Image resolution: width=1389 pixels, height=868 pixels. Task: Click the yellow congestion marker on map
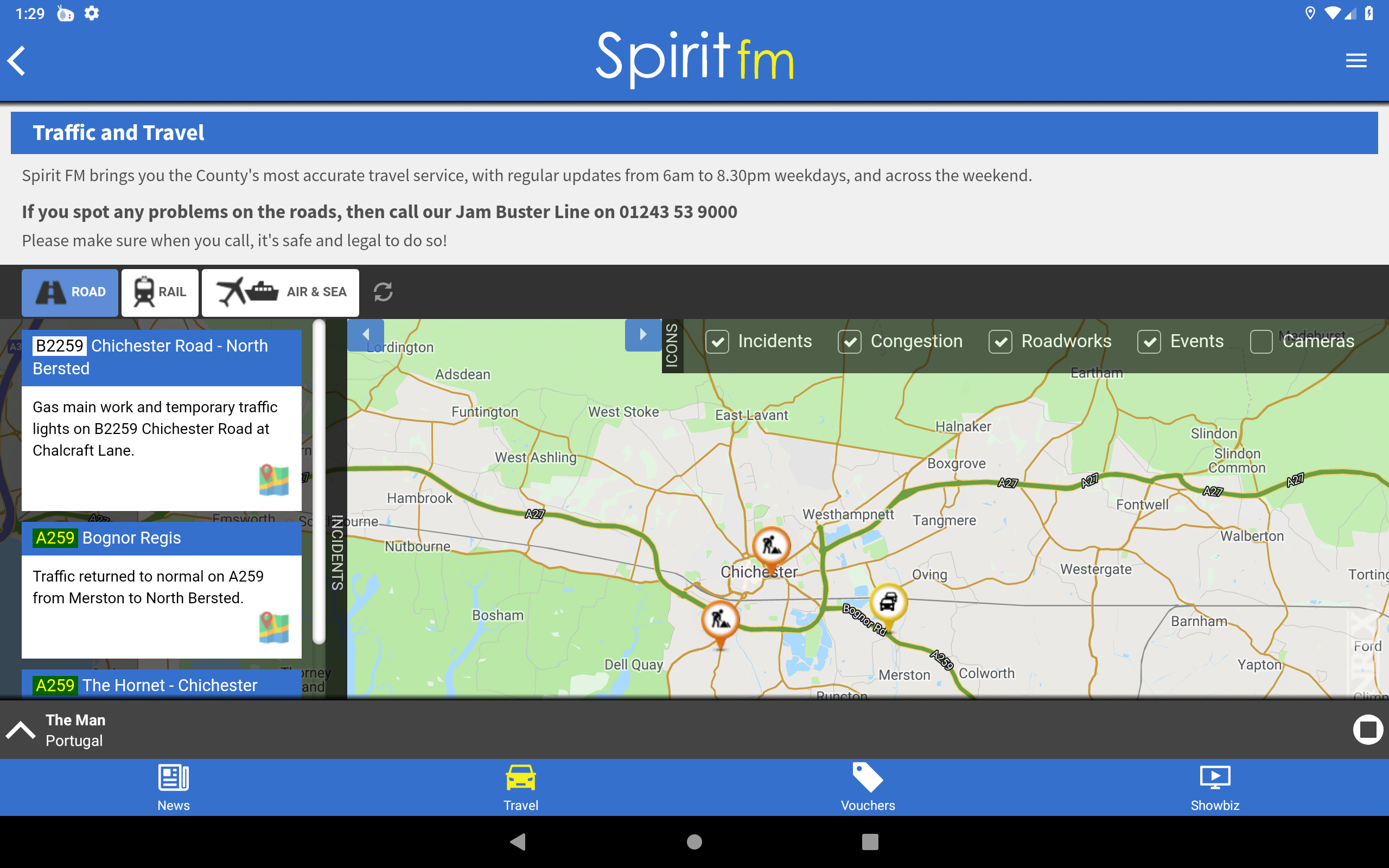click(888, 603)
